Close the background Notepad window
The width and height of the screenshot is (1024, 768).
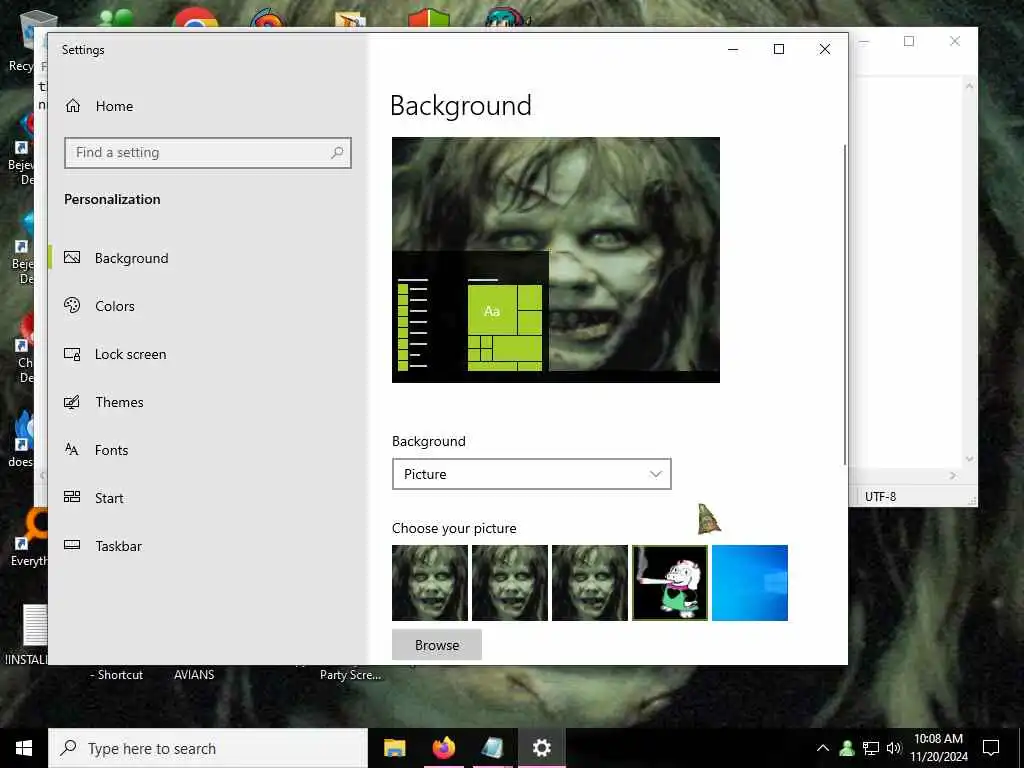pos(955,41)
